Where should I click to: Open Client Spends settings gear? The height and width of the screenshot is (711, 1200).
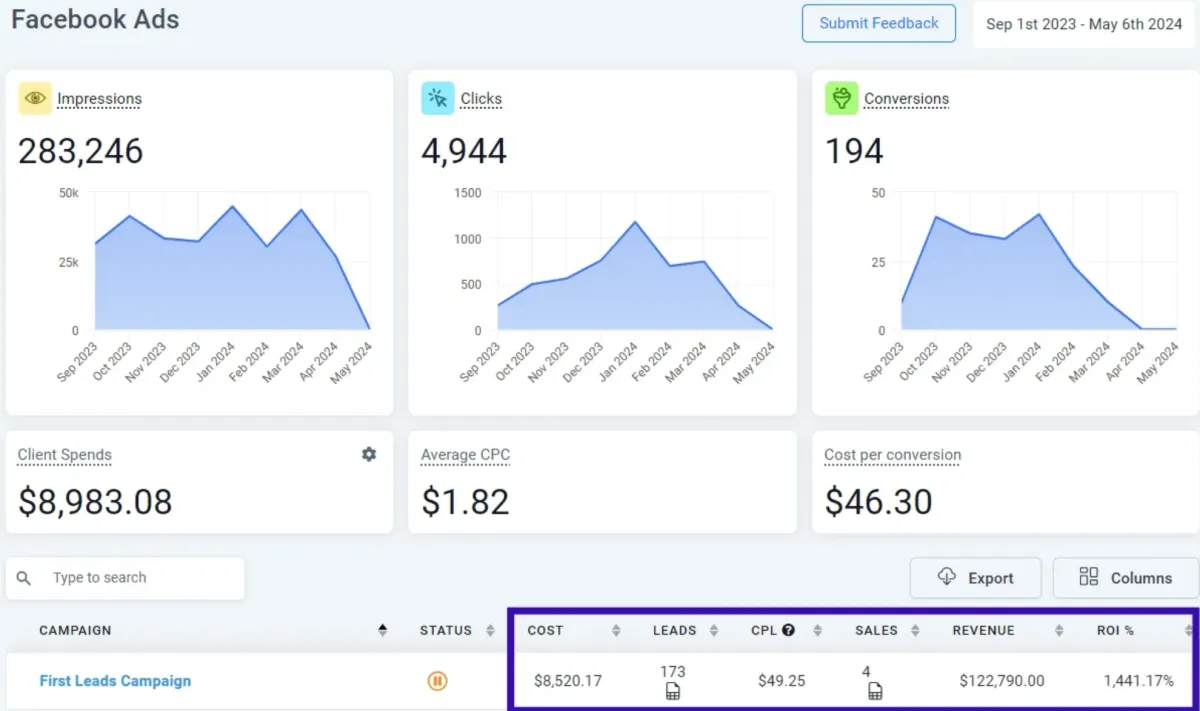369,454
